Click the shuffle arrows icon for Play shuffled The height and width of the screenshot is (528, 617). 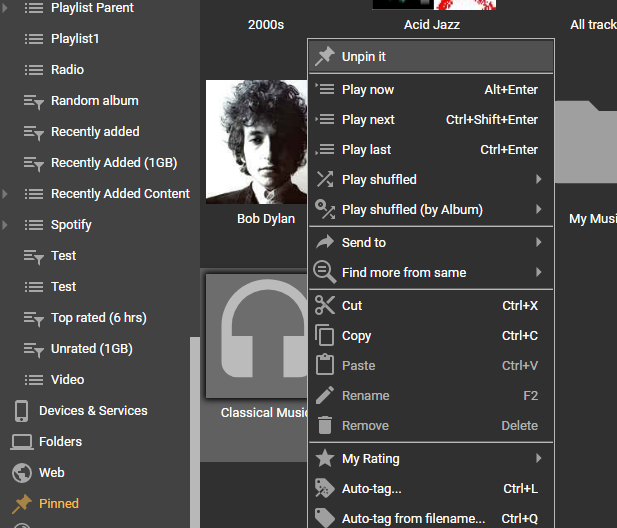point(325,179)
